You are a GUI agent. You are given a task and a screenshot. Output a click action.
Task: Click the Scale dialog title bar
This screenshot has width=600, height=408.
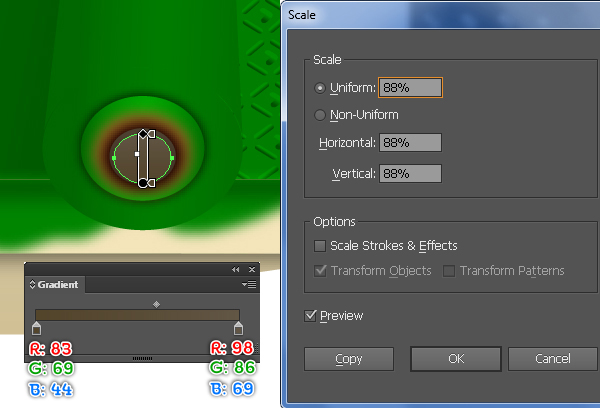click(x=442, y=15)
